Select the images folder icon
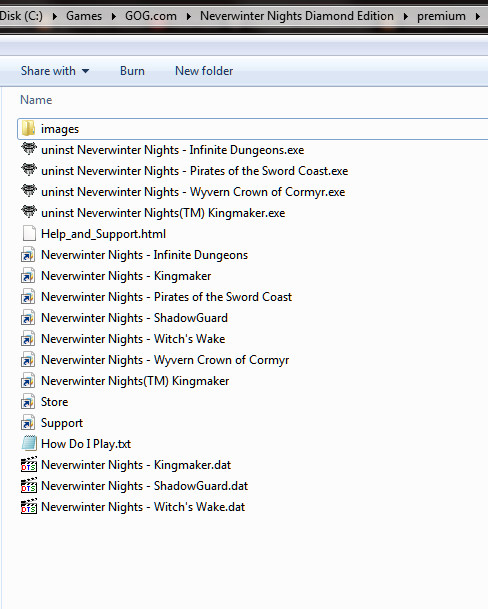 pyautogui.click(x=28, y=129)
